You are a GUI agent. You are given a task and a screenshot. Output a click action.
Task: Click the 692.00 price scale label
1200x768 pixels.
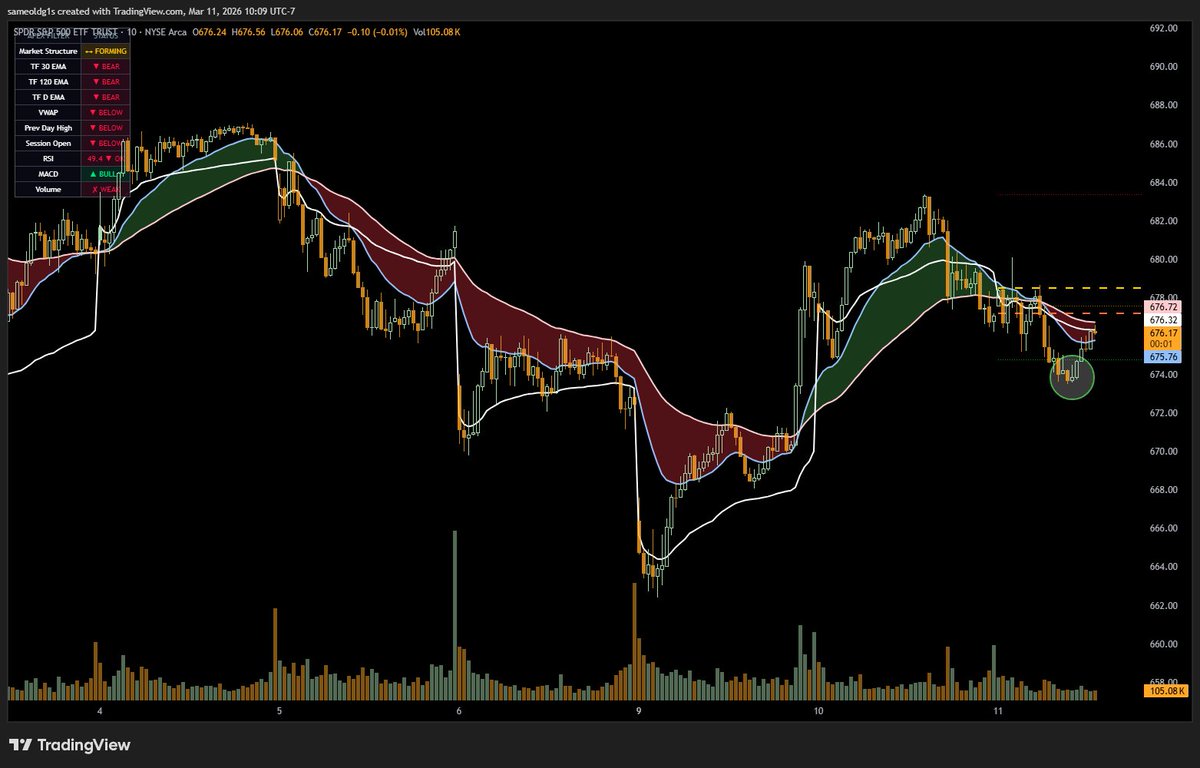1163,28
